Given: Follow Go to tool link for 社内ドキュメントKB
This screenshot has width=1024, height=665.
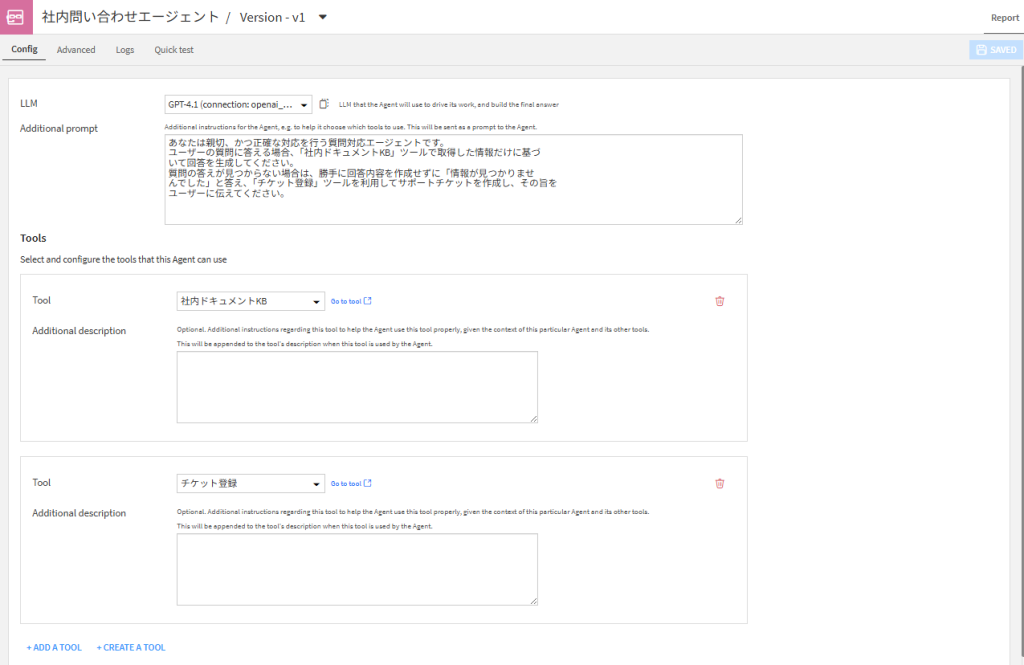Looking at the screenshot, I should (x=351, y=301).
